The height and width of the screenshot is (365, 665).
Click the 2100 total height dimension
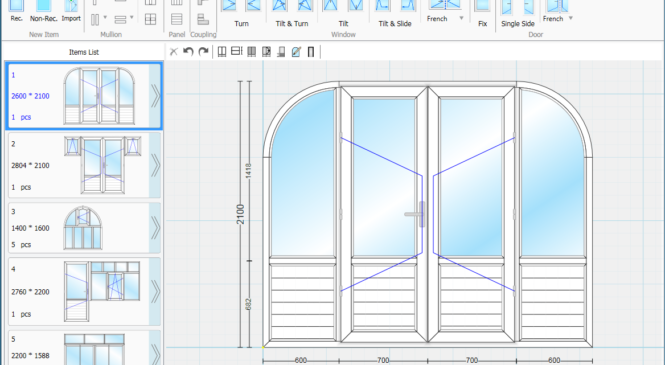coord(240,214)
